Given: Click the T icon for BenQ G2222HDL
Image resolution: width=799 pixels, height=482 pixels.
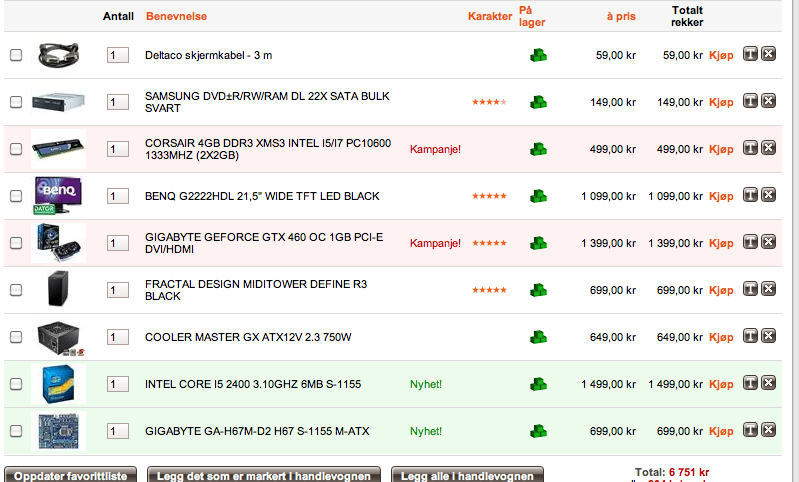Looking at the screenshot, I should 750,195.
